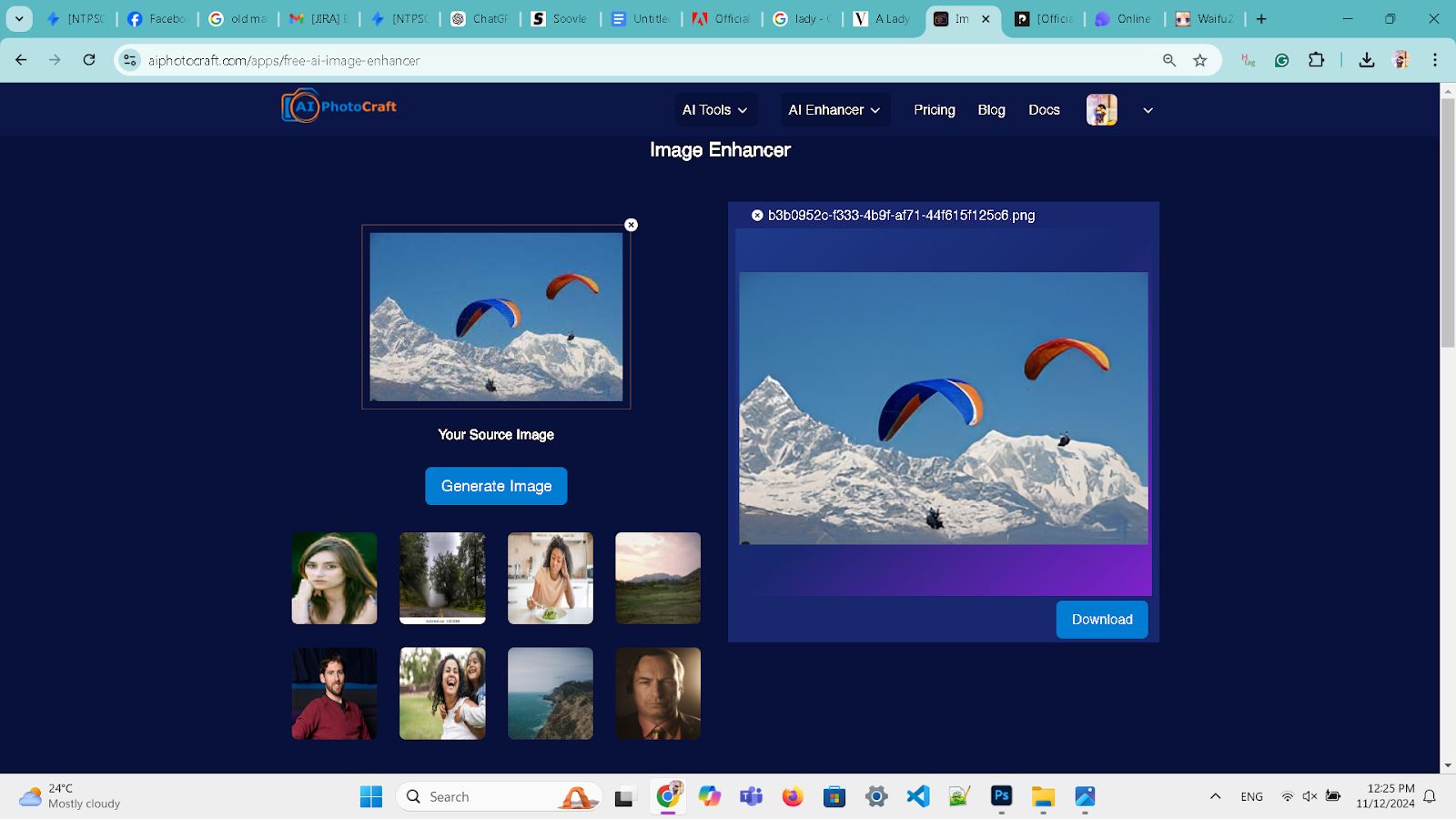Viewport: 1456px width, 819px height.
Task: Switch to the Soovle tab
Action: pos(561,18)
